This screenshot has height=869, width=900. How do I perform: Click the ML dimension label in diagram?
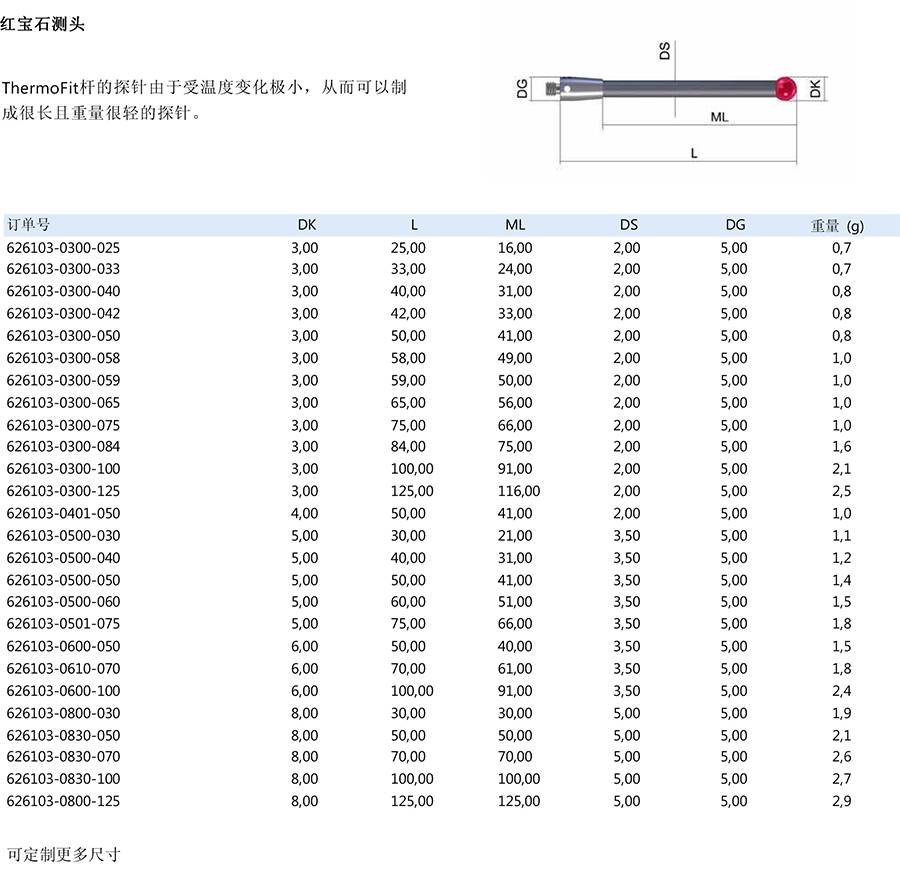(x=719, y=117)
